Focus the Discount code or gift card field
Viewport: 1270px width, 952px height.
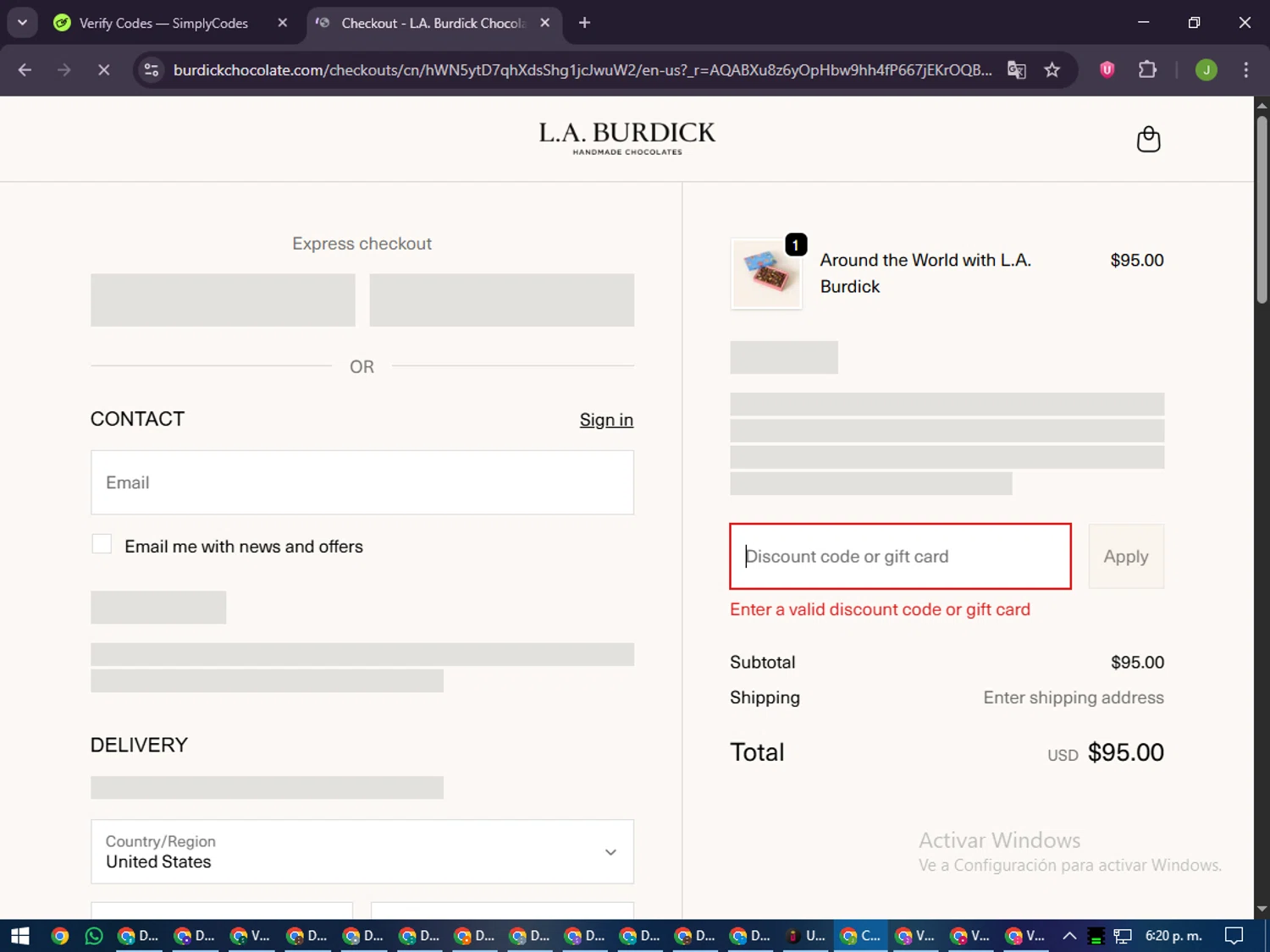(901, 556)
